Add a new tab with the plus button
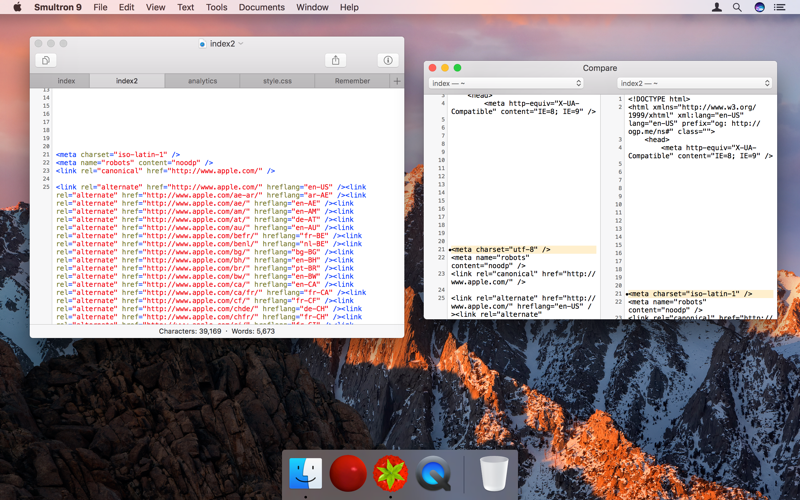 tap(397, 81)
